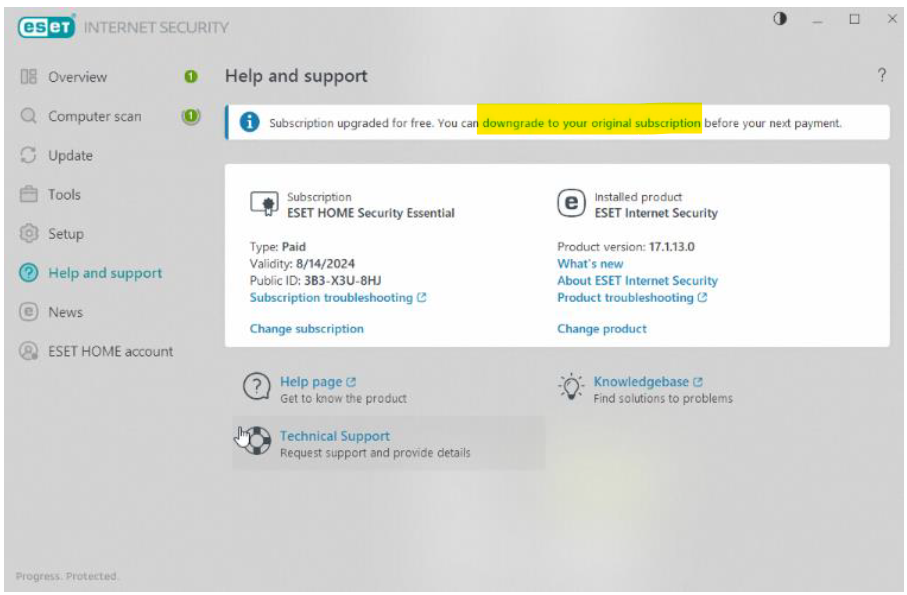Click the Installed product ESET icon
Screen dimensions: 907x595
[570, 204]
